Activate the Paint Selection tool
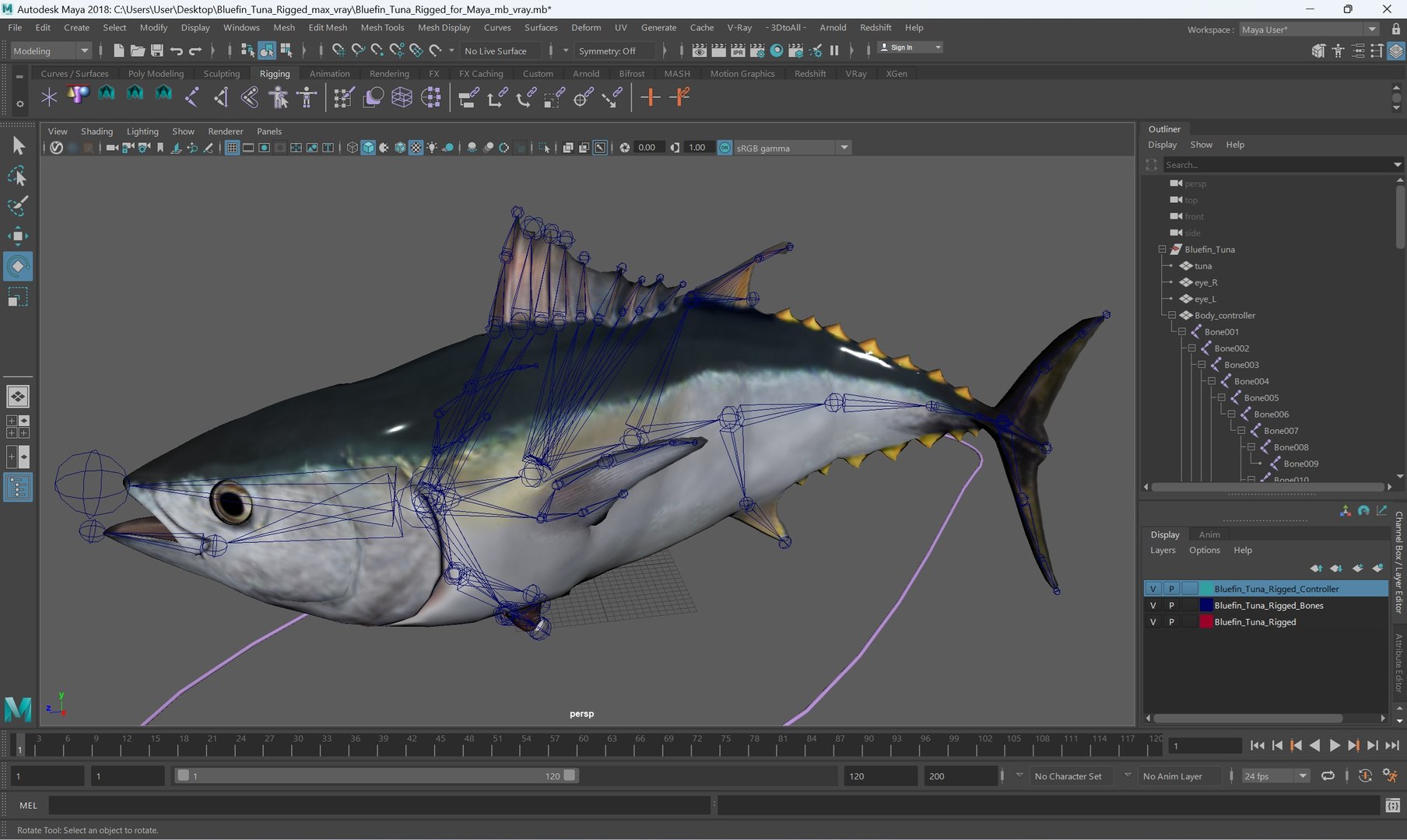Viewport: 1407px width, 840px height. [17, 205]
